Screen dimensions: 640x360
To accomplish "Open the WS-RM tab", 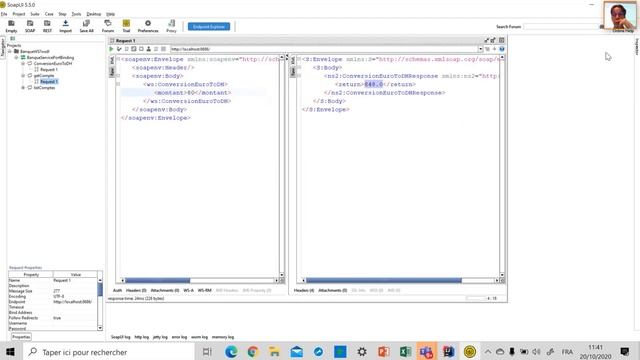I will tap(204, 290).
